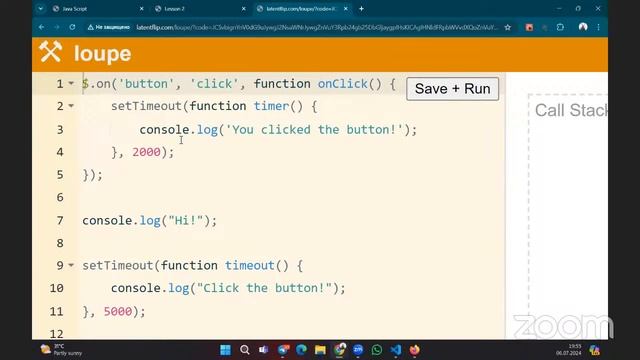Open Microsoft Edge from the taskbar
This screenshot has height=360, width=640.
point(301,350)
